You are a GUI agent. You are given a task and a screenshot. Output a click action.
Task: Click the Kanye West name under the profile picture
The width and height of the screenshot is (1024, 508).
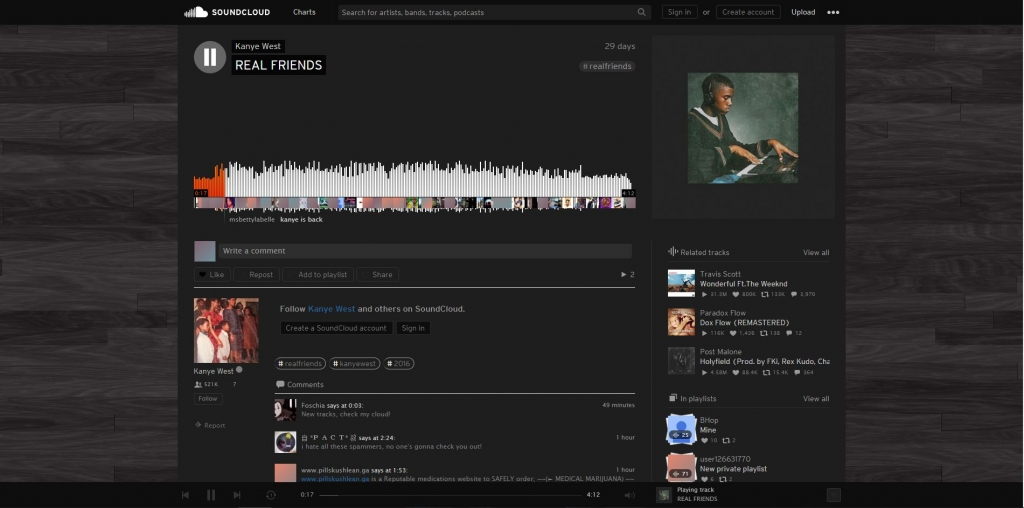pos(214,371)
